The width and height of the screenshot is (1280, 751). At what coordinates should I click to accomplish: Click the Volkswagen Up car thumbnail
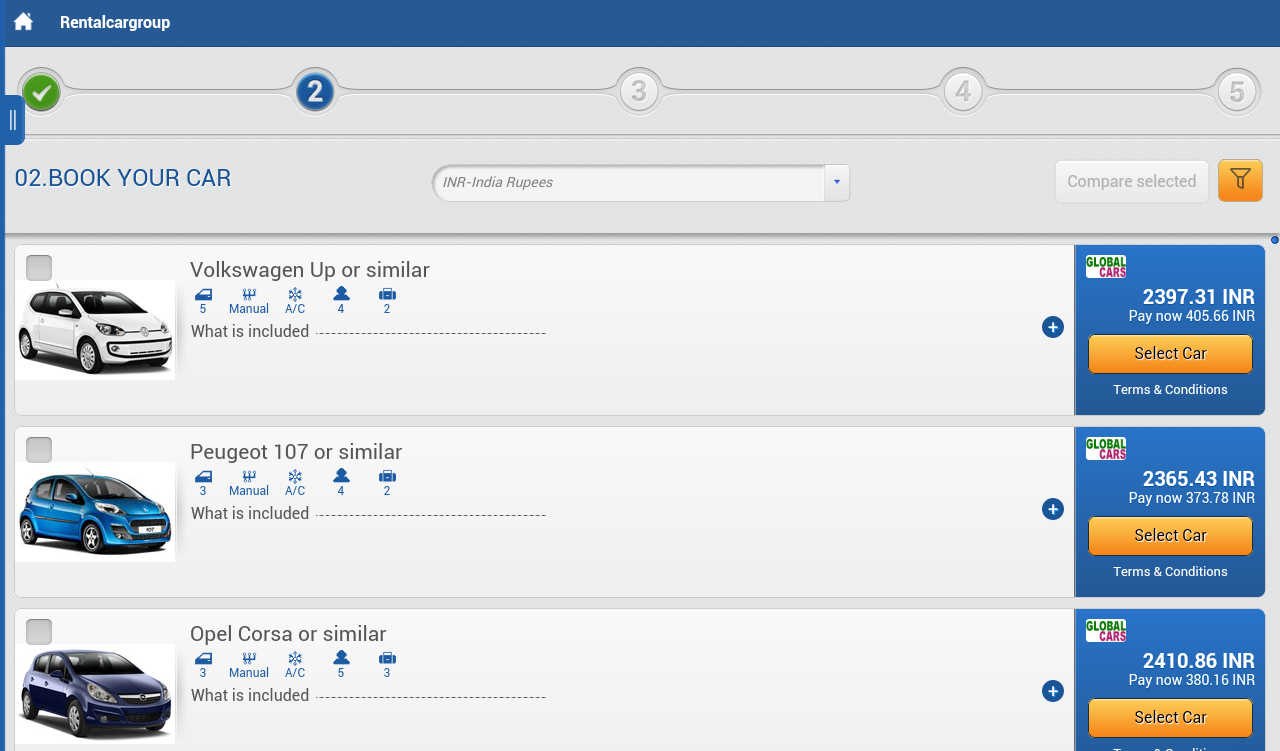pyautogui.click(x=95, y=330)
